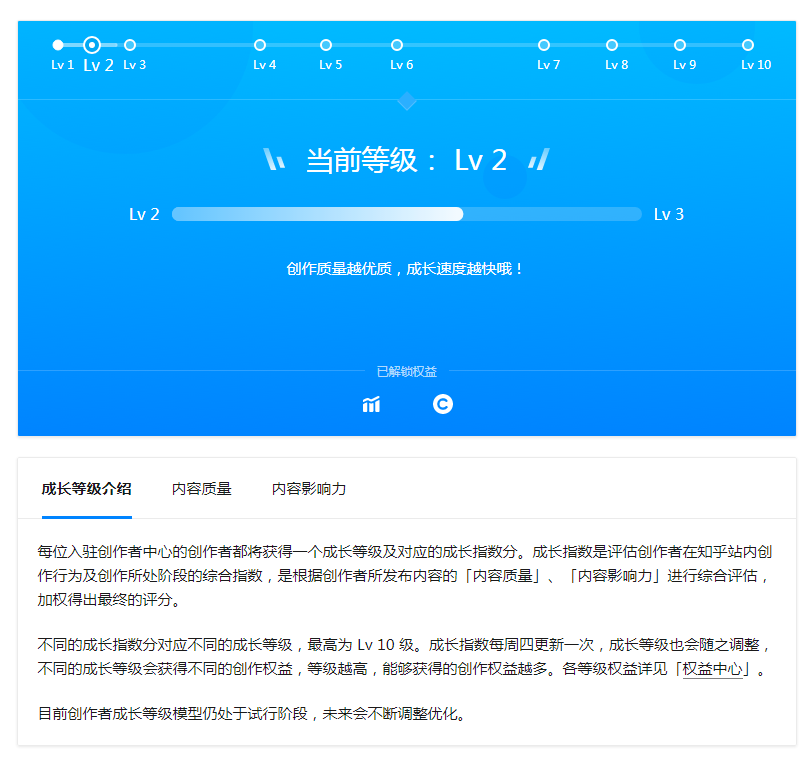This screenshot has width=811, height=759.
Task: Click the Lv 5 timeline marker
Action: tap(326, 45)
